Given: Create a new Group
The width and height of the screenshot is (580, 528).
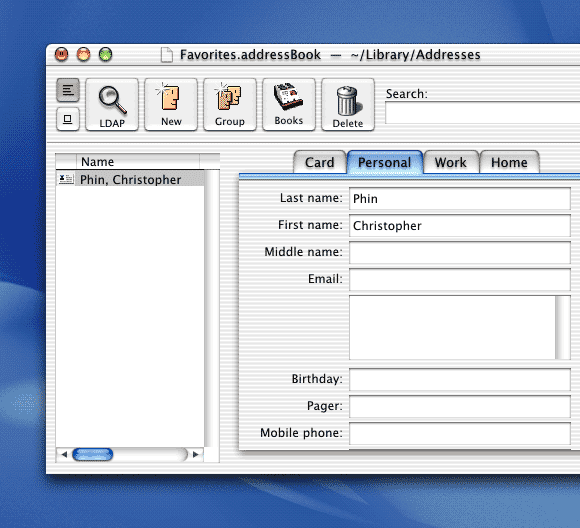Looking at the screenshot, I should click(x=230, y=104).
